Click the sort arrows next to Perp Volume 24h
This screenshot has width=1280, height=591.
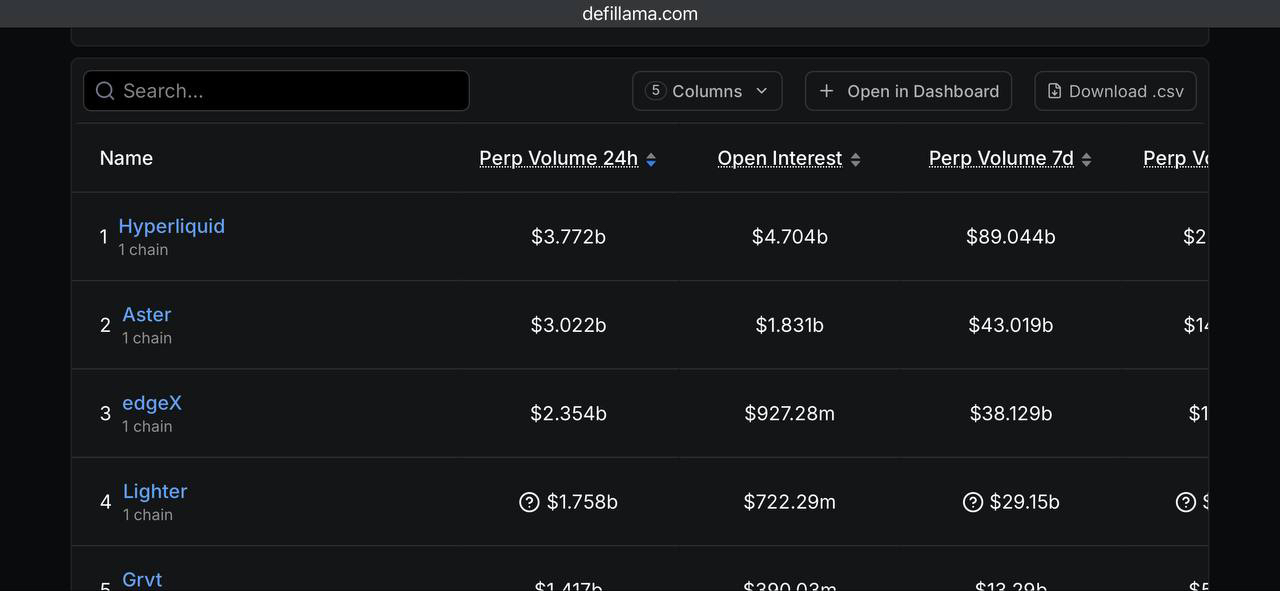click(x=651, y=159)
